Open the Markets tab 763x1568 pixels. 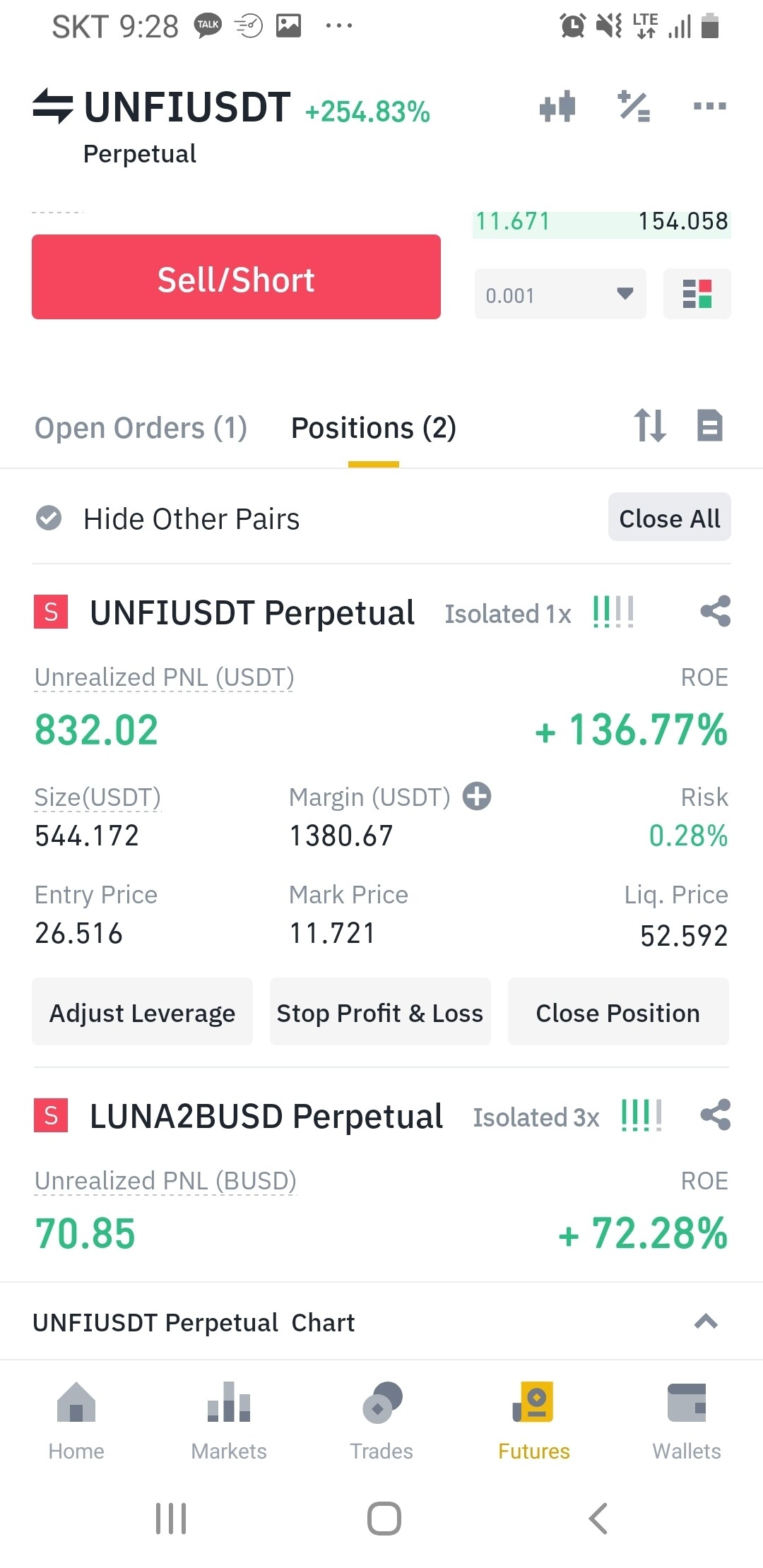pyautogui.click(x=229, y=1421)
